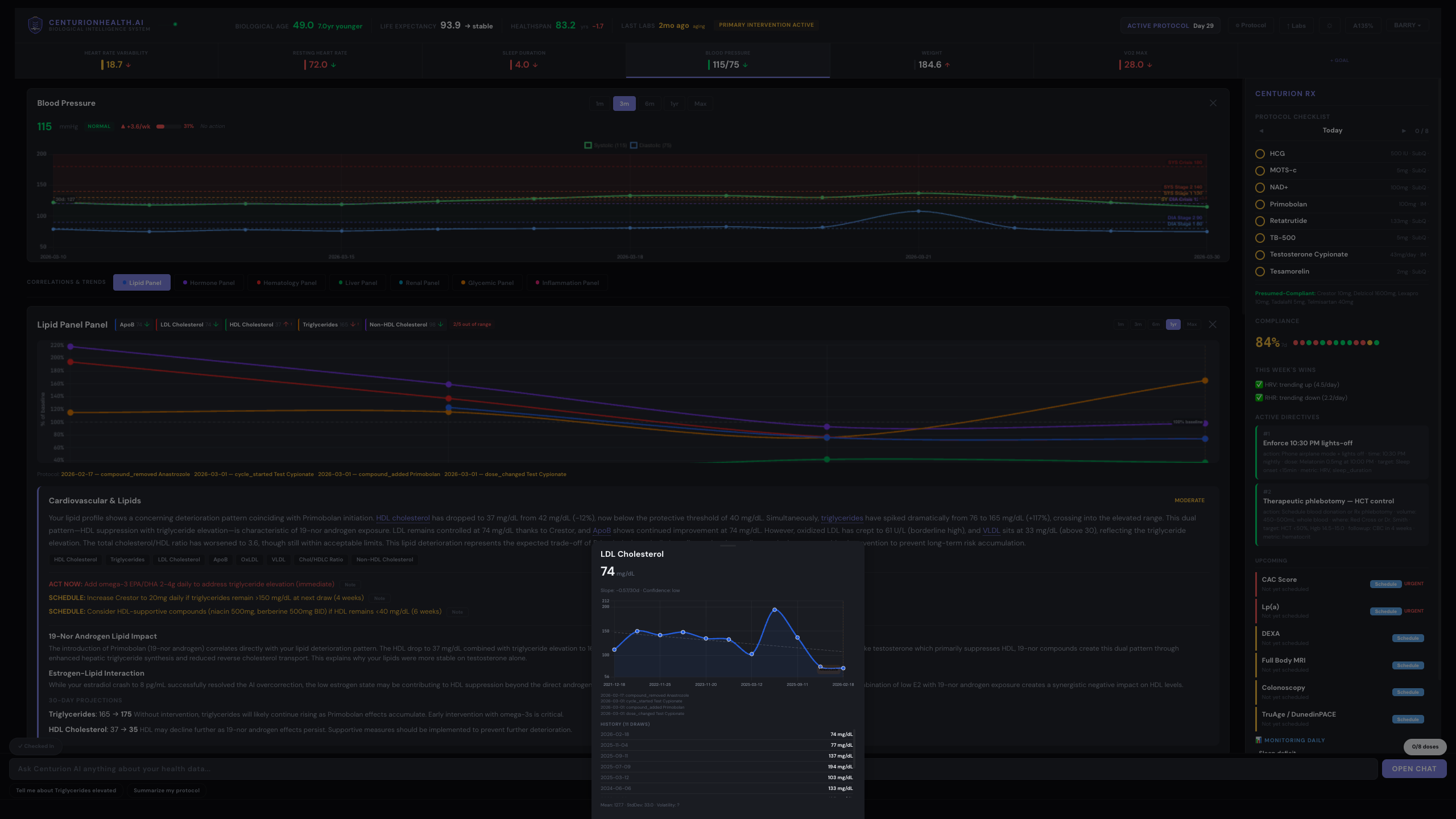
Task: Go to next day in protocol checklist
Action: point(1404,131)
